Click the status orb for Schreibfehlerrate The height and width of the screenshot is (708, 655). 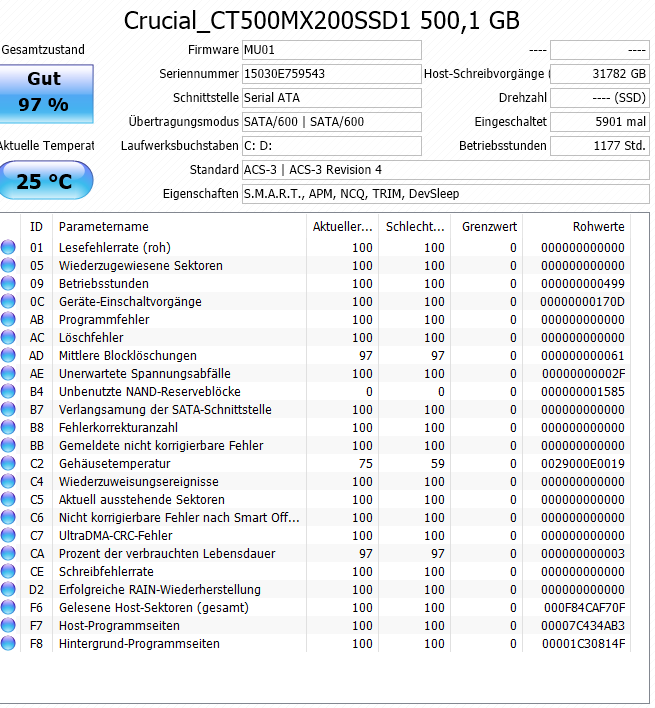[x=8, y=571]
